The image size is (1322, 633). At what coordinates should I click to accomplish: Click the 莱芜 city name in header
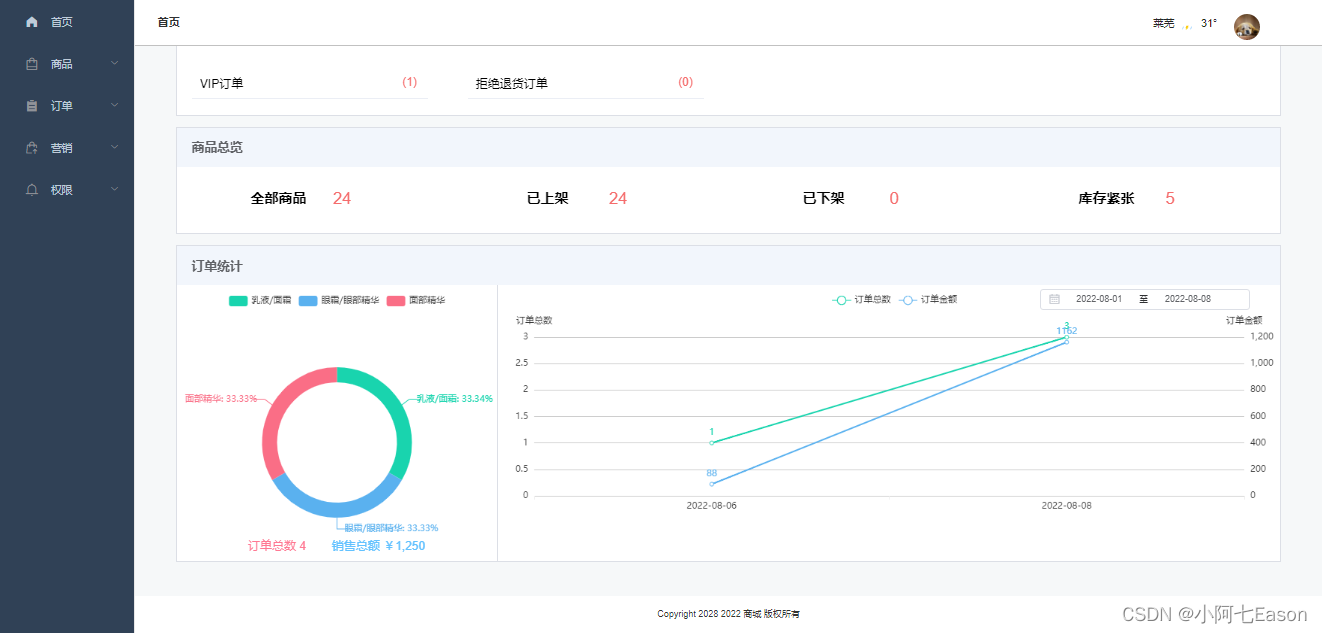1163,23
